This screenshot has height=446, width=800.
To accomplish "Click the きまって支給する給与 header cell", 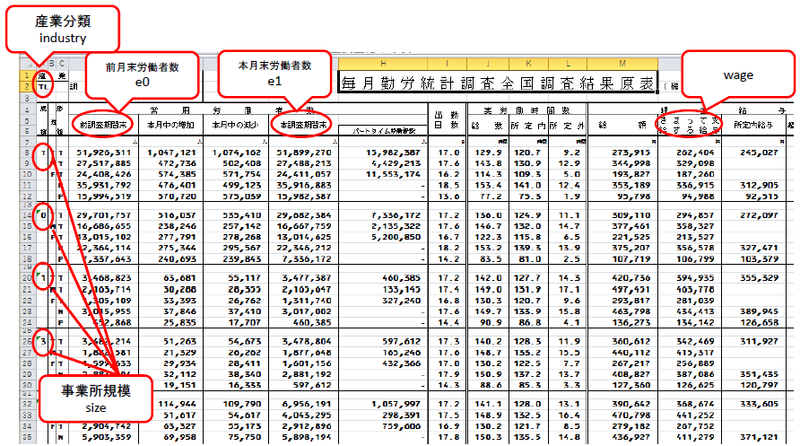I will pos(689,125).
